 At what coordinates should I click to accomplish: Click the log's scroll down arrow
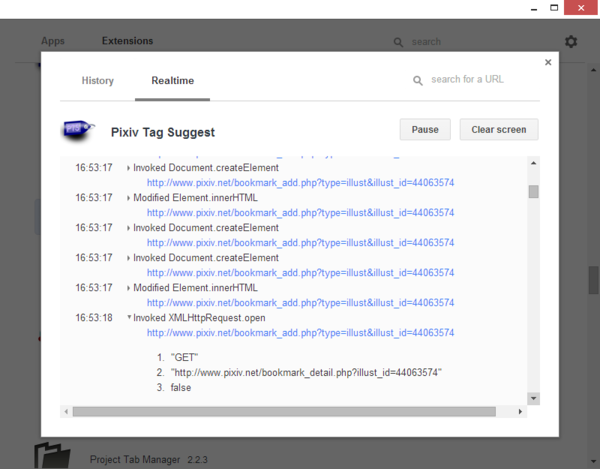[533, 399]
